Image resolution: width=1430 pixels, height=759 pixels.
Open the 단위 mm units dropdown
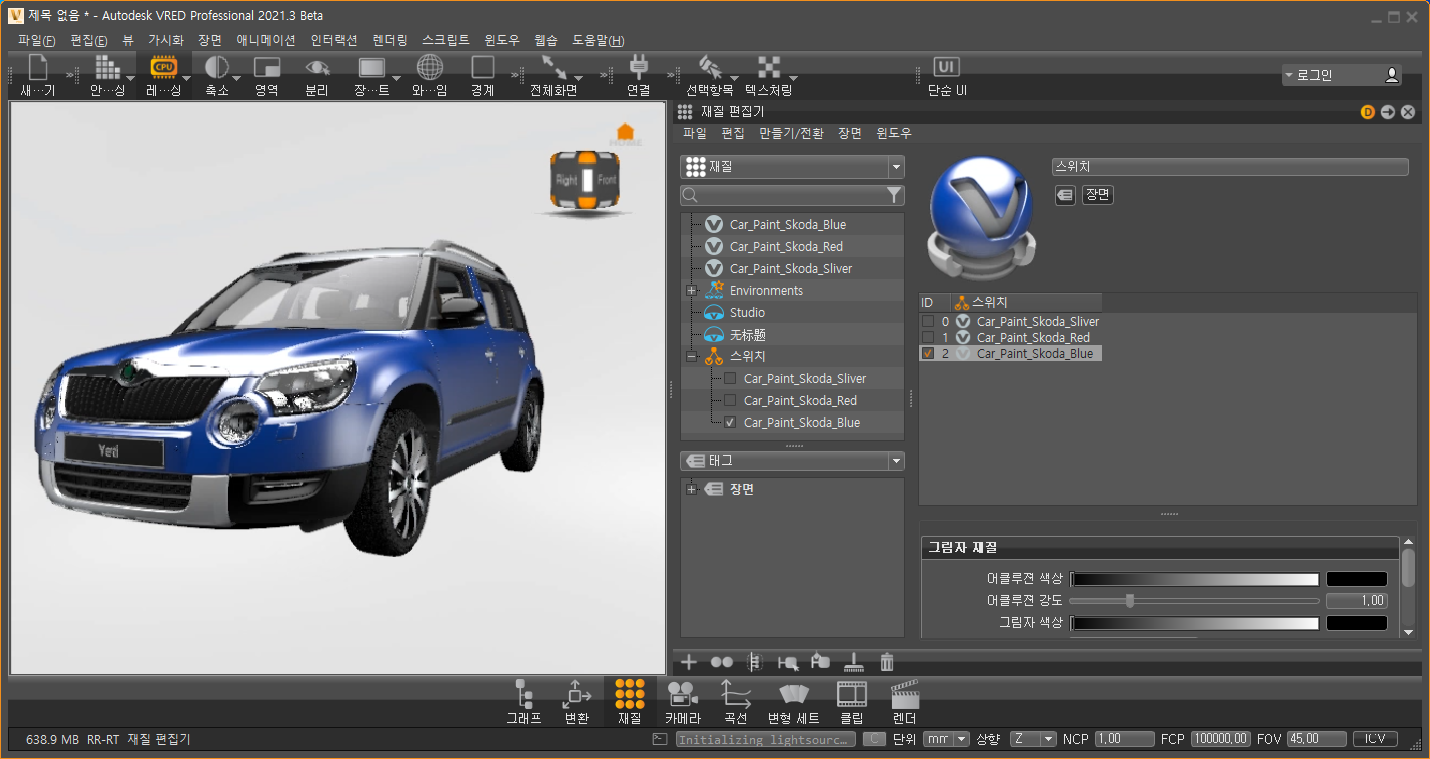[x=946, y=739]
